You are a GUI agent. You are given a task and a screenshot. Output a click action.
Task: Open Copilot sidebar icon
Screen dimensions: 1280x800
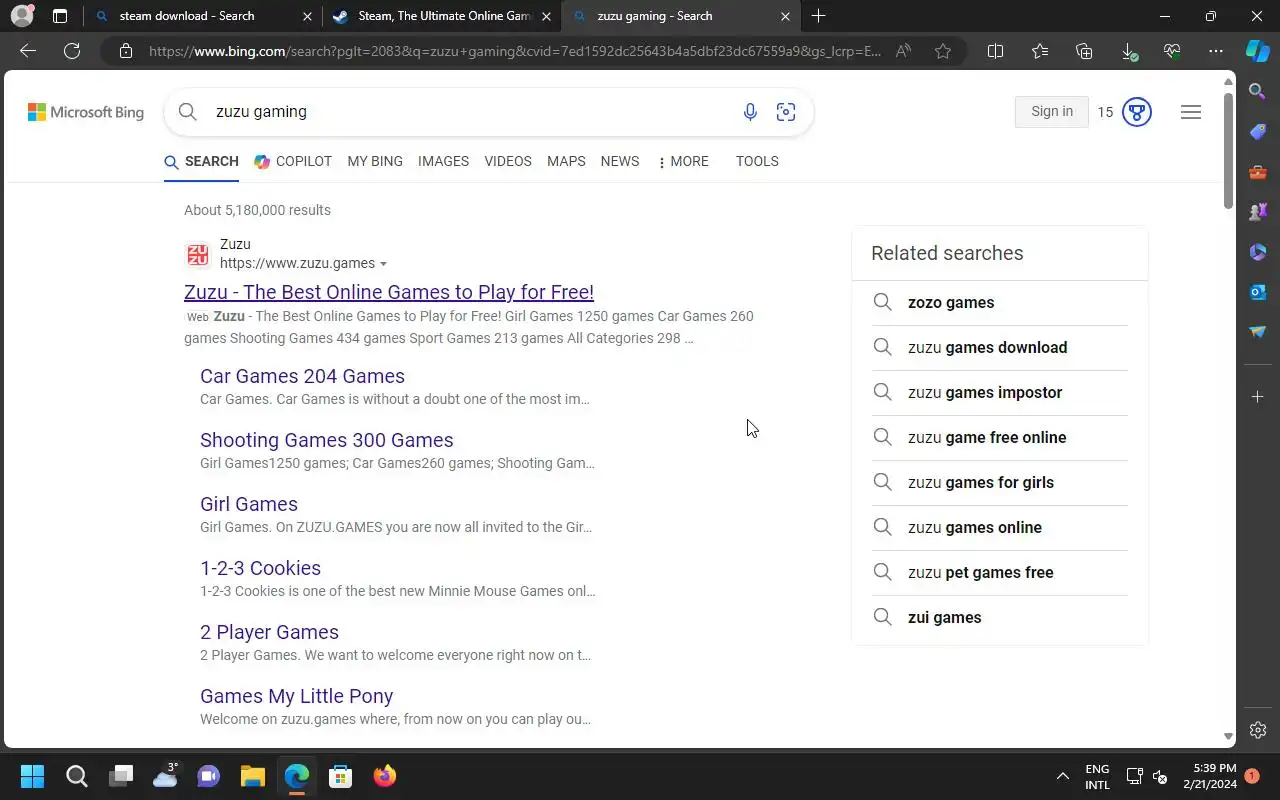tap(1258, 51)
